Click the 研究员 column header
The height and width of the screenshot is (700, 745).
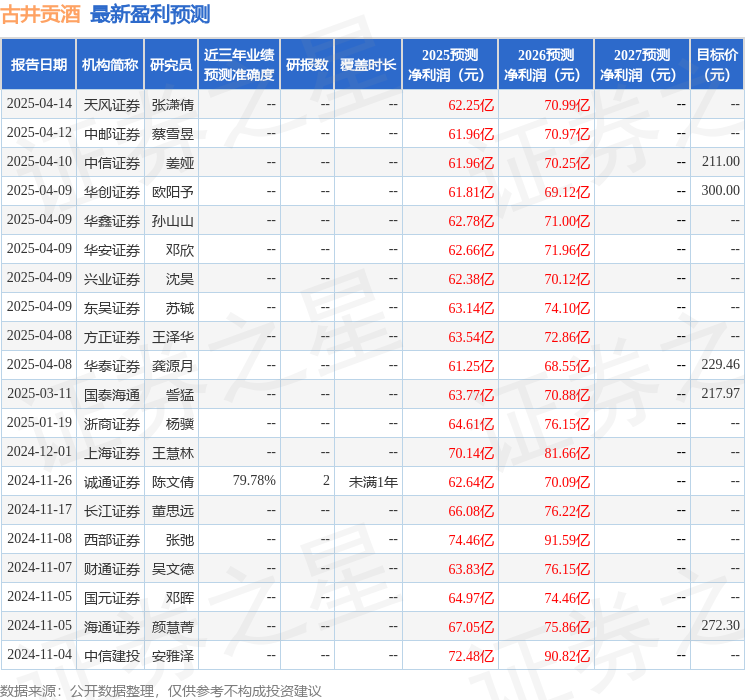point(171,64)
